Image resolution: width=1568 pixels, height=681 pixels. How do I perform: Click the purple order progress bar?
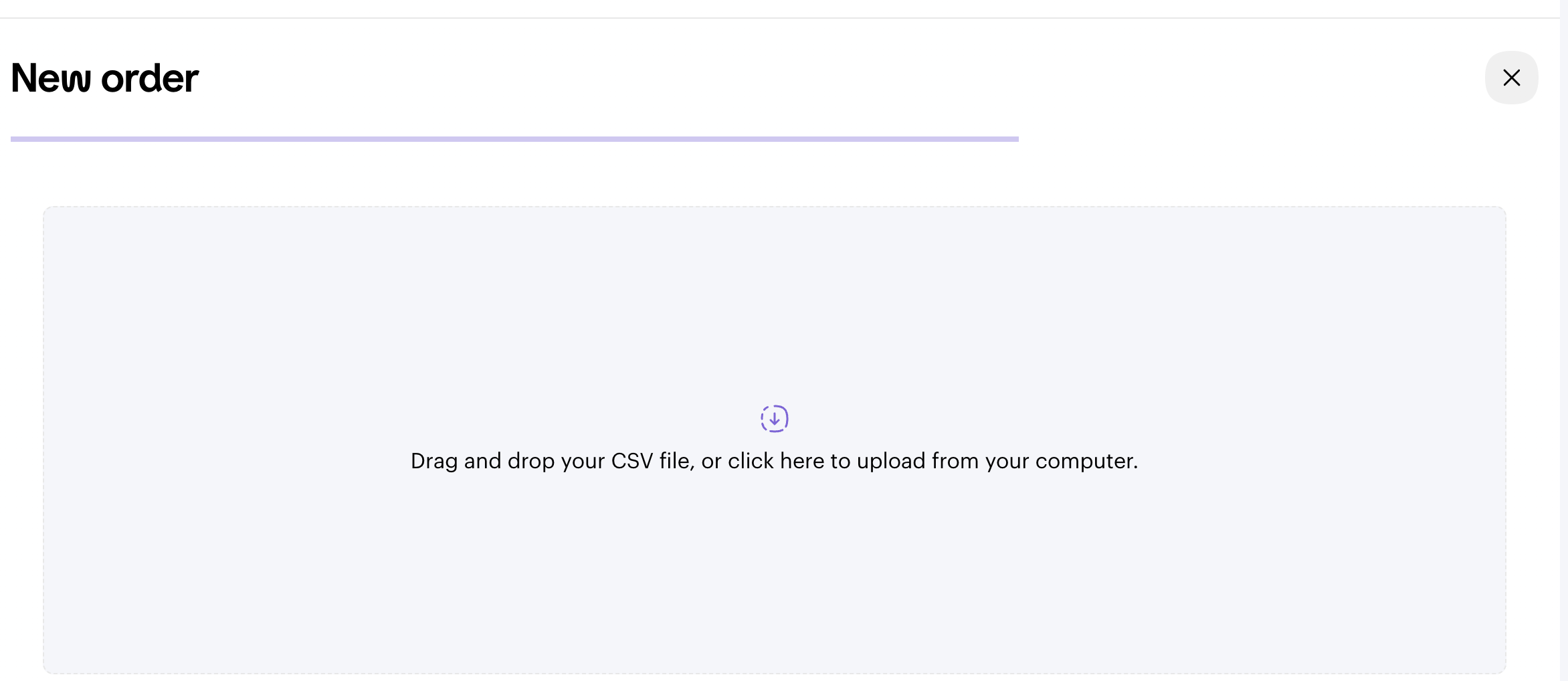514,139
